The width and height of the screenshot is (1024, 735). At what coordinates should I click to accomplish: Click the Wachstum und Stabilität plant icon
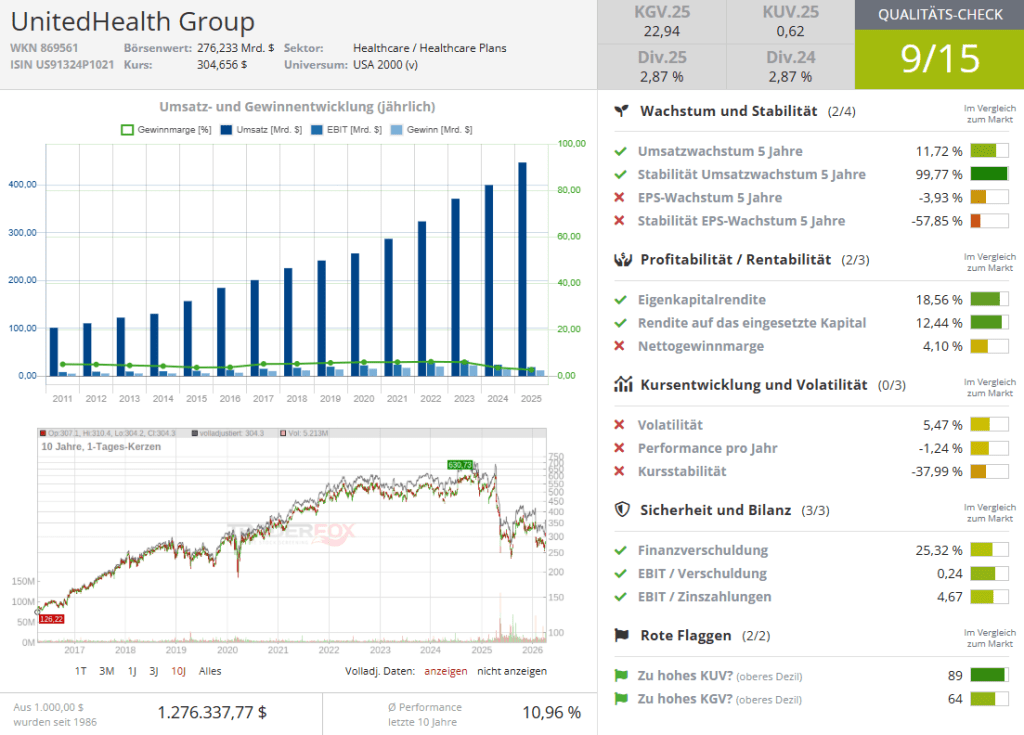click(621, 111)
